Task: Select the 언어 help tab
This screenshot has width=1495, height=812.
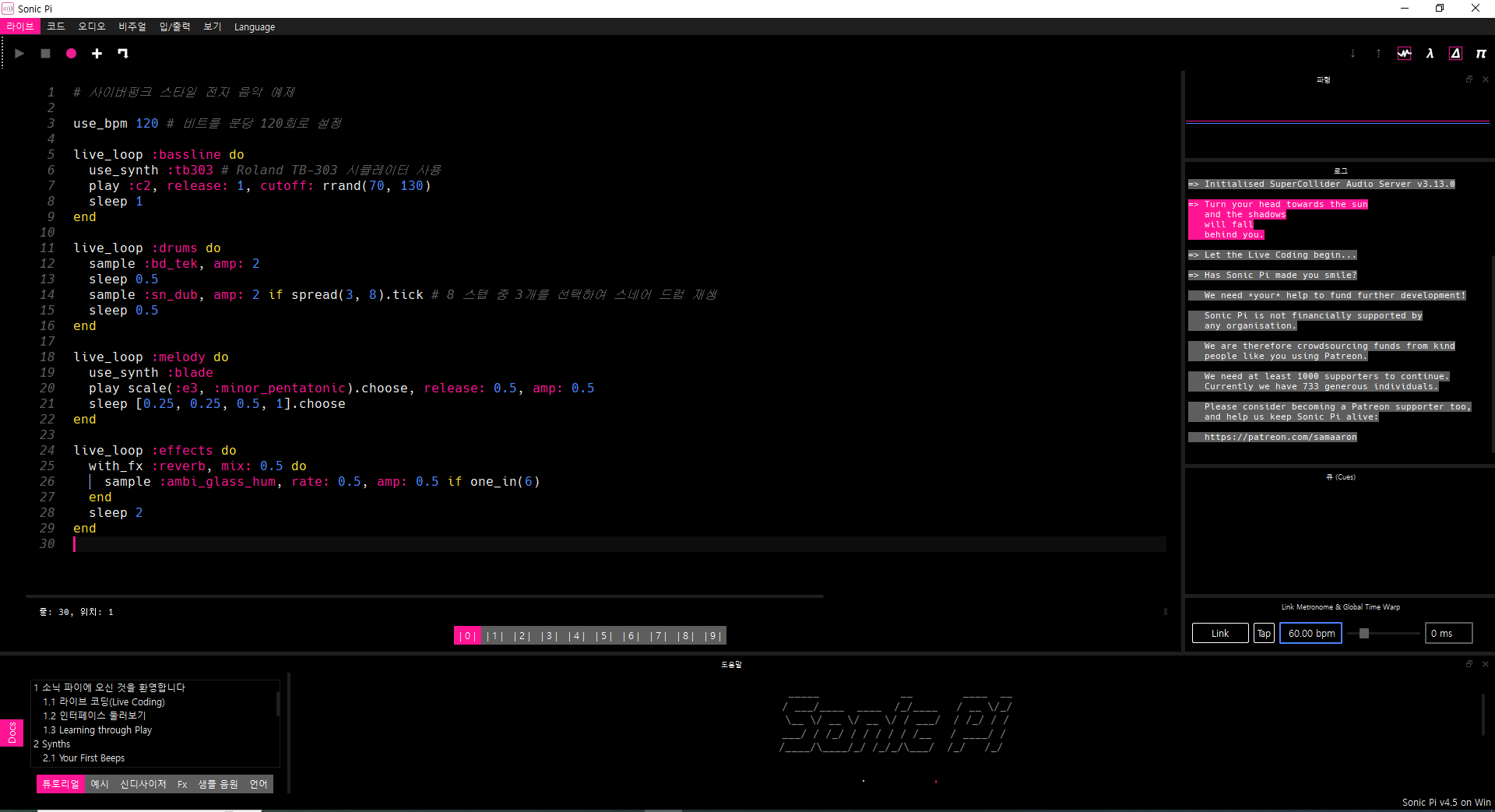Action: coord(259,784)
